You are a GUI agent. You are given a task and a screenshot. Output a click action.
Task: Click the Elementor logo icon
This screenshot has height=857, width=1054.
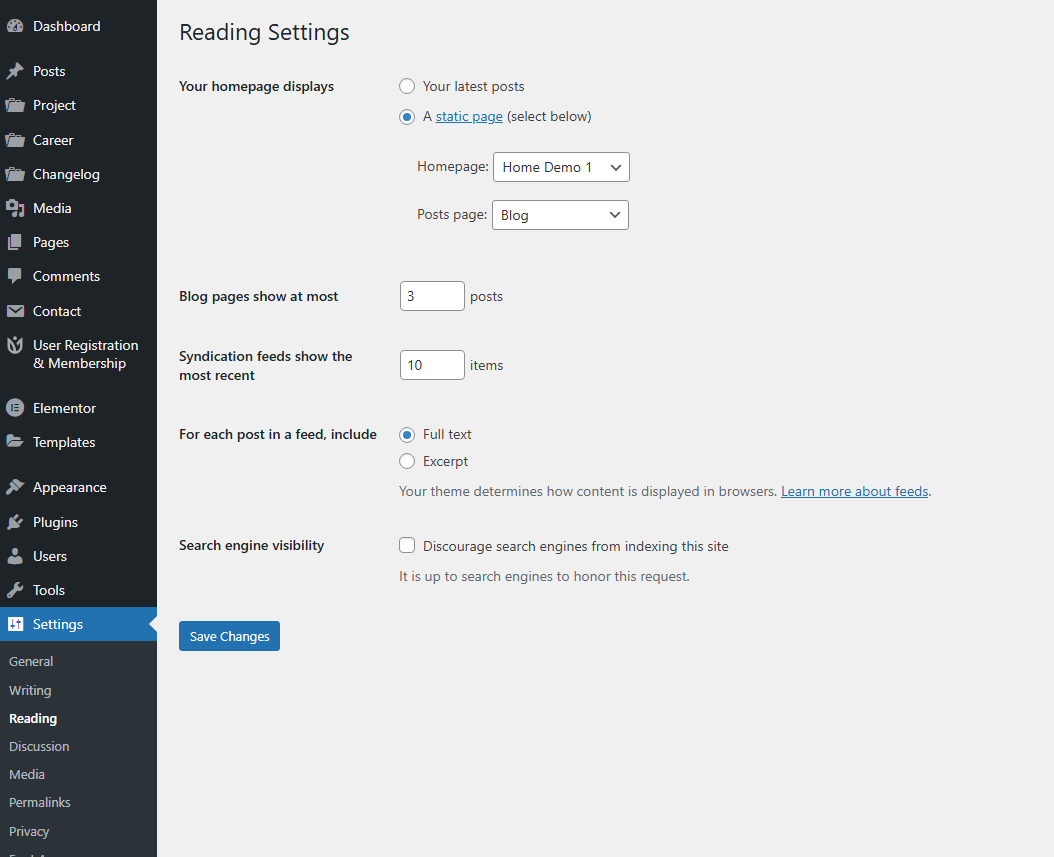pos(15,408)
